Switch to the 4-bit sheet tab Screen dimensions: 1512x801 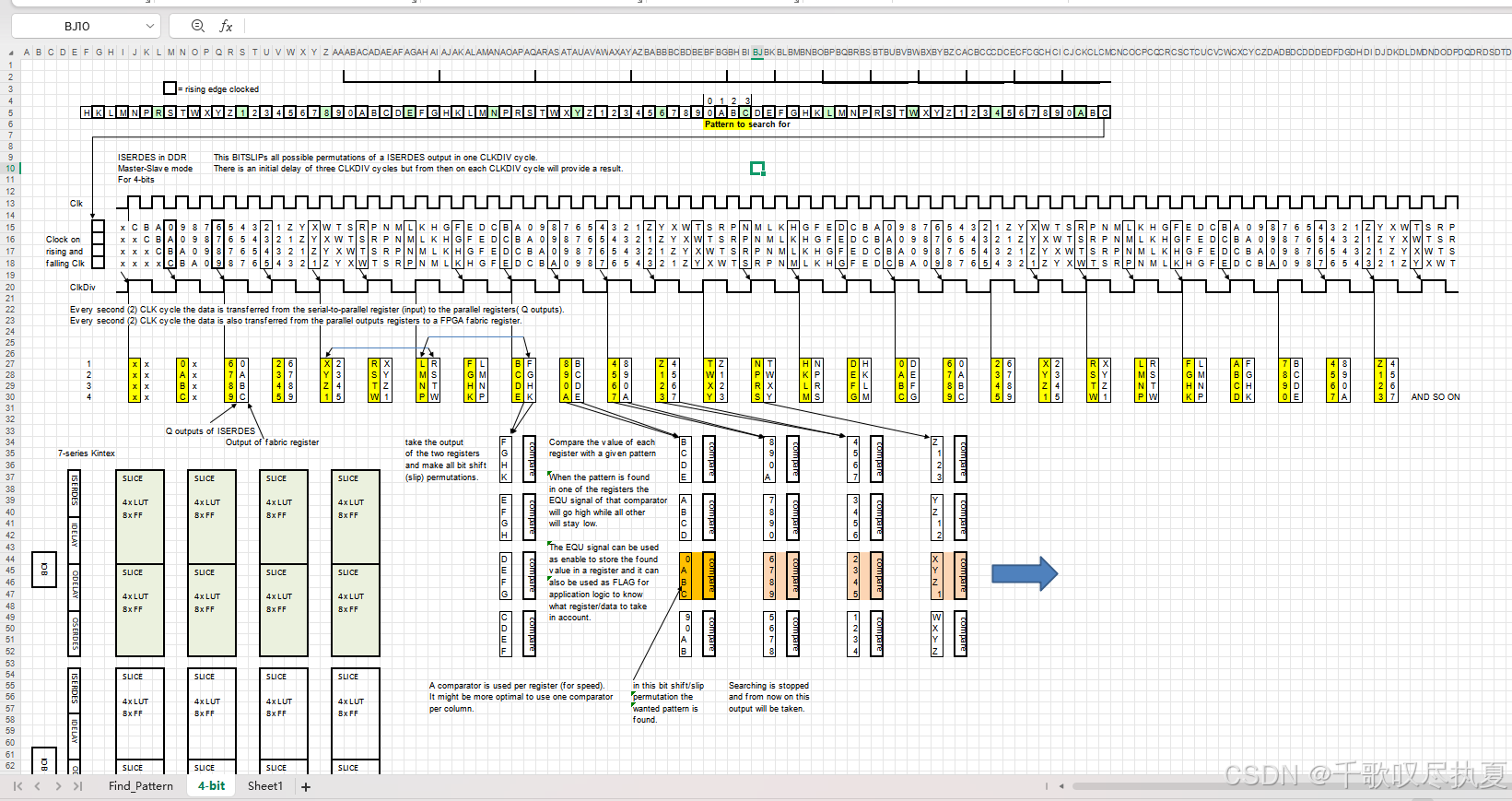click(x=211, y=786)
